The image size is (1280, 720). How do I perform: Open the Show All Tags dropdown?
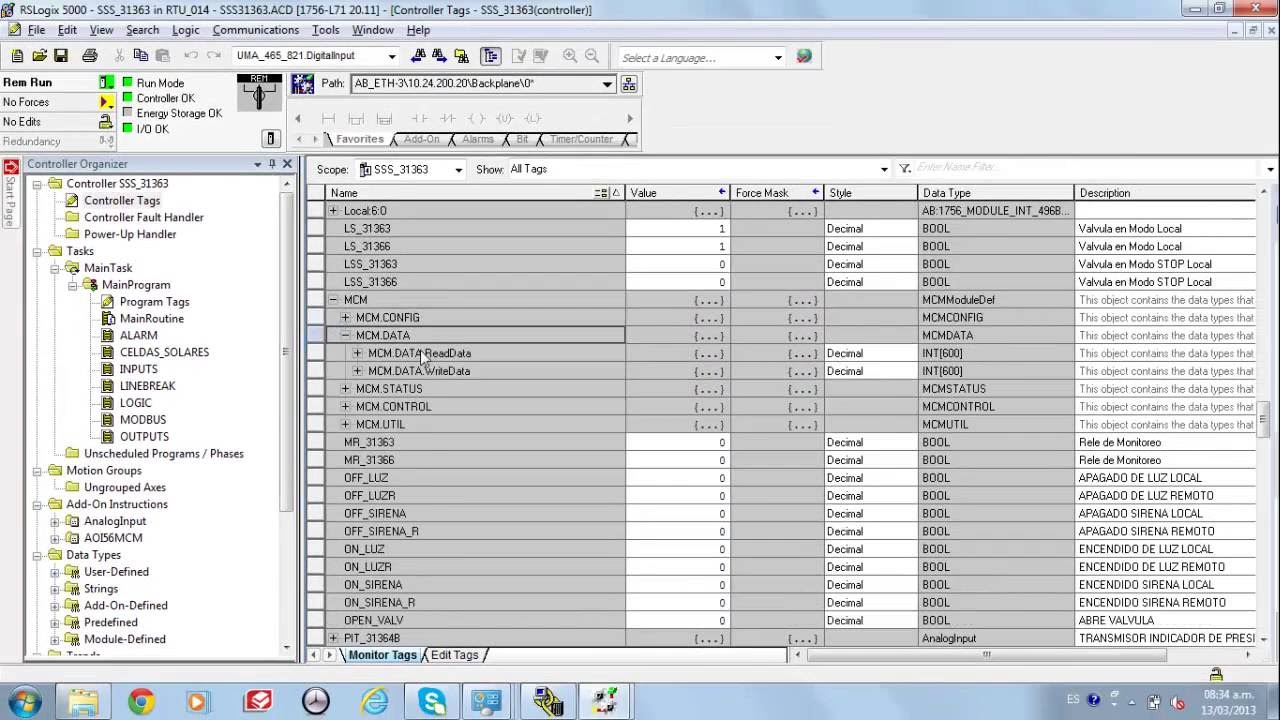(x=884, y=170)
